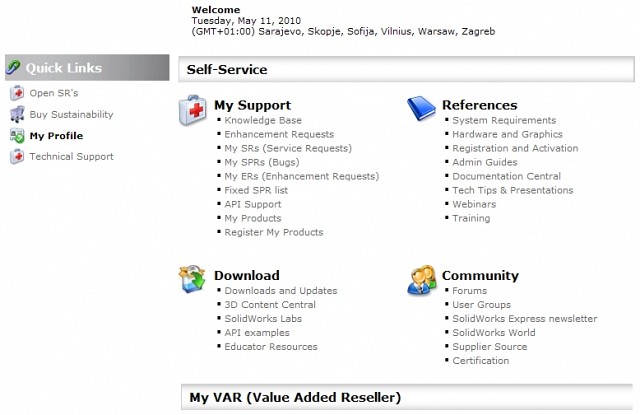Click the first-aid icon beside Open SR's
This screenshot has height=415, width=640.
[x=17, y=93]
